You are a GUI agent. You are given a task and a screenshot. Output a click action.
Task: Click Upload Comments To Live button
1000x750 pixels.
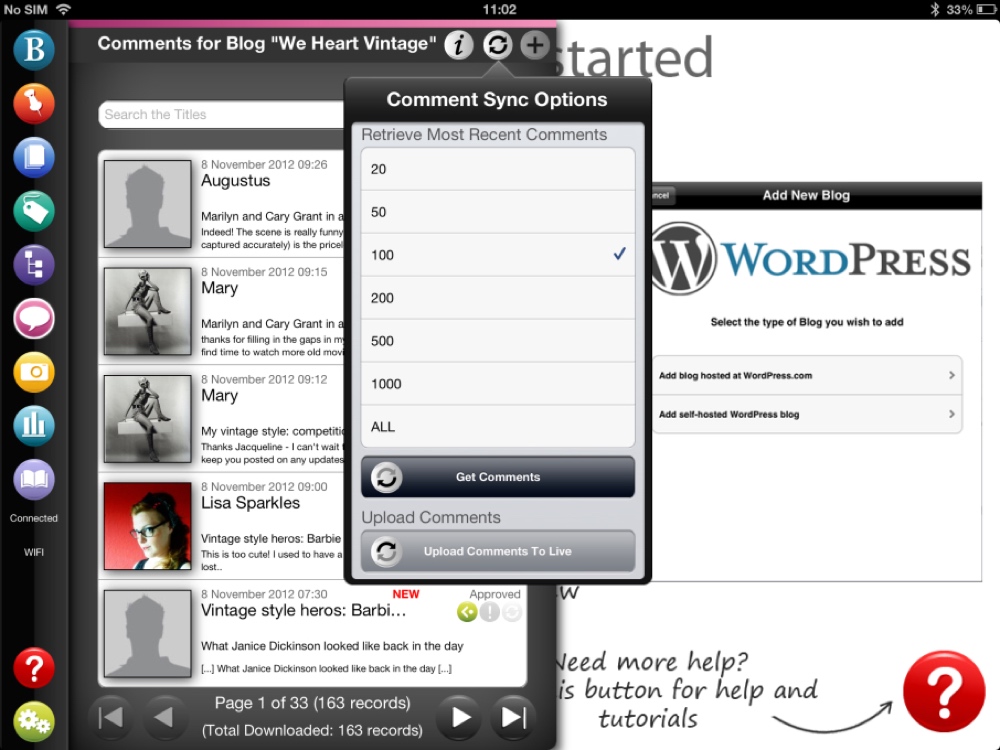click(x=497, y=551)
